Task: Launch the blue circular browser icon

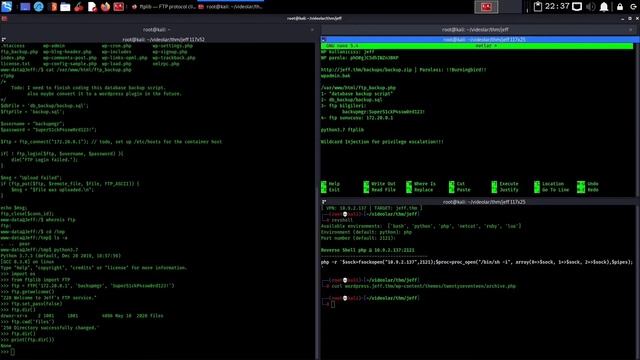Action: coord(38,7)
